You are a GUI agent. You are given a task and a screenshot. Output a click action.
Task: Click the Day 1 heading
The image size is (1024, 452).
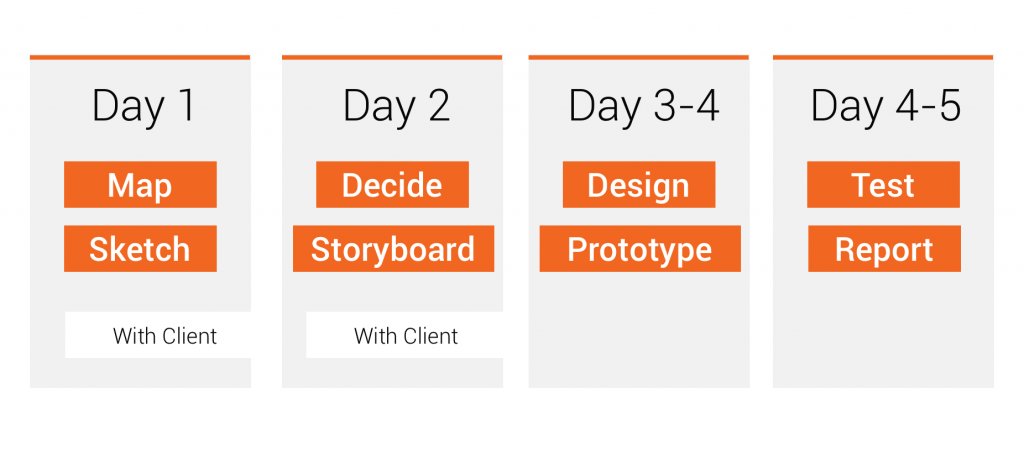[x=144, y=106]
